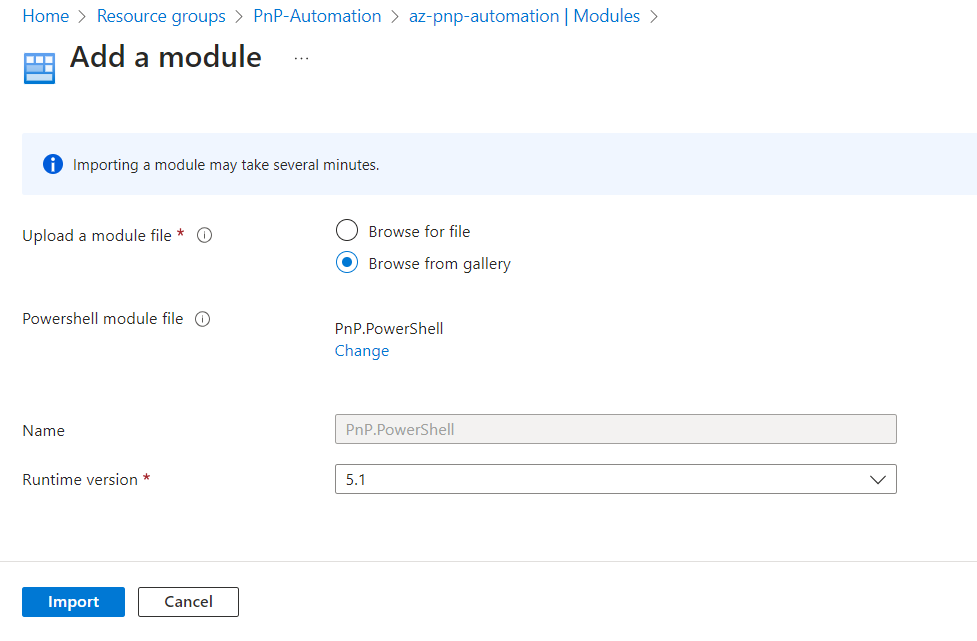Click the blue info icon in banner
This screenshot has width=977, height=641.
coord(53,164)
